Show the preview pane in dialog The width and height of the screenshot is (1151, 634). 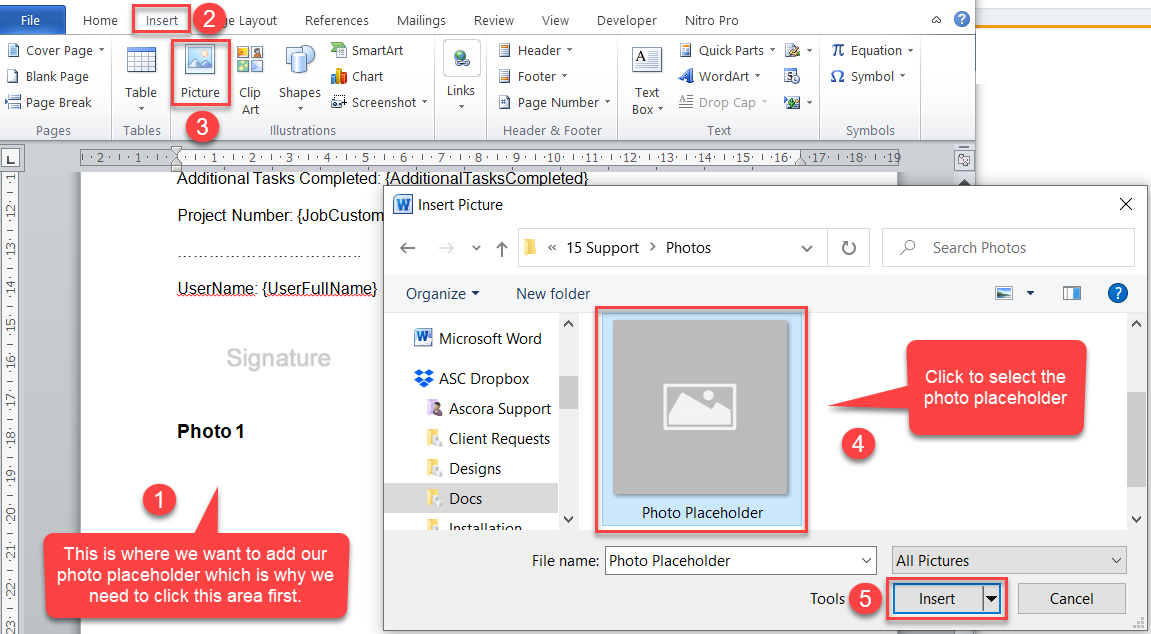tap(1072, 293)
